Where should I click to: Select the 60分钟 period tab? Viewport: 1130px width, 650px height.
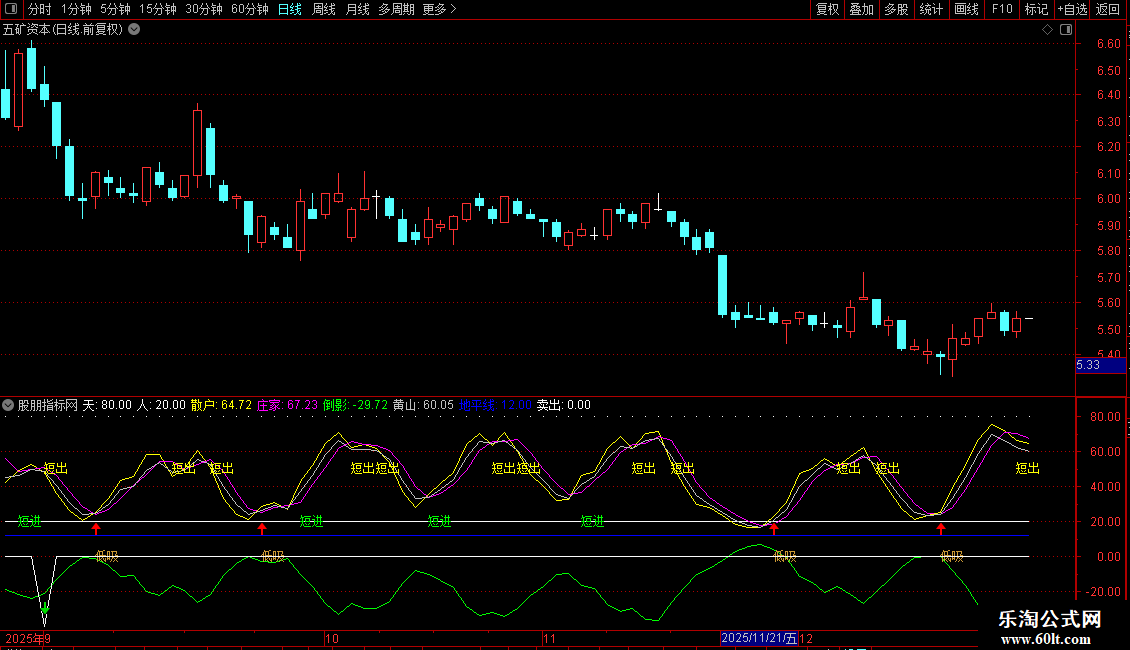point(249,10)
